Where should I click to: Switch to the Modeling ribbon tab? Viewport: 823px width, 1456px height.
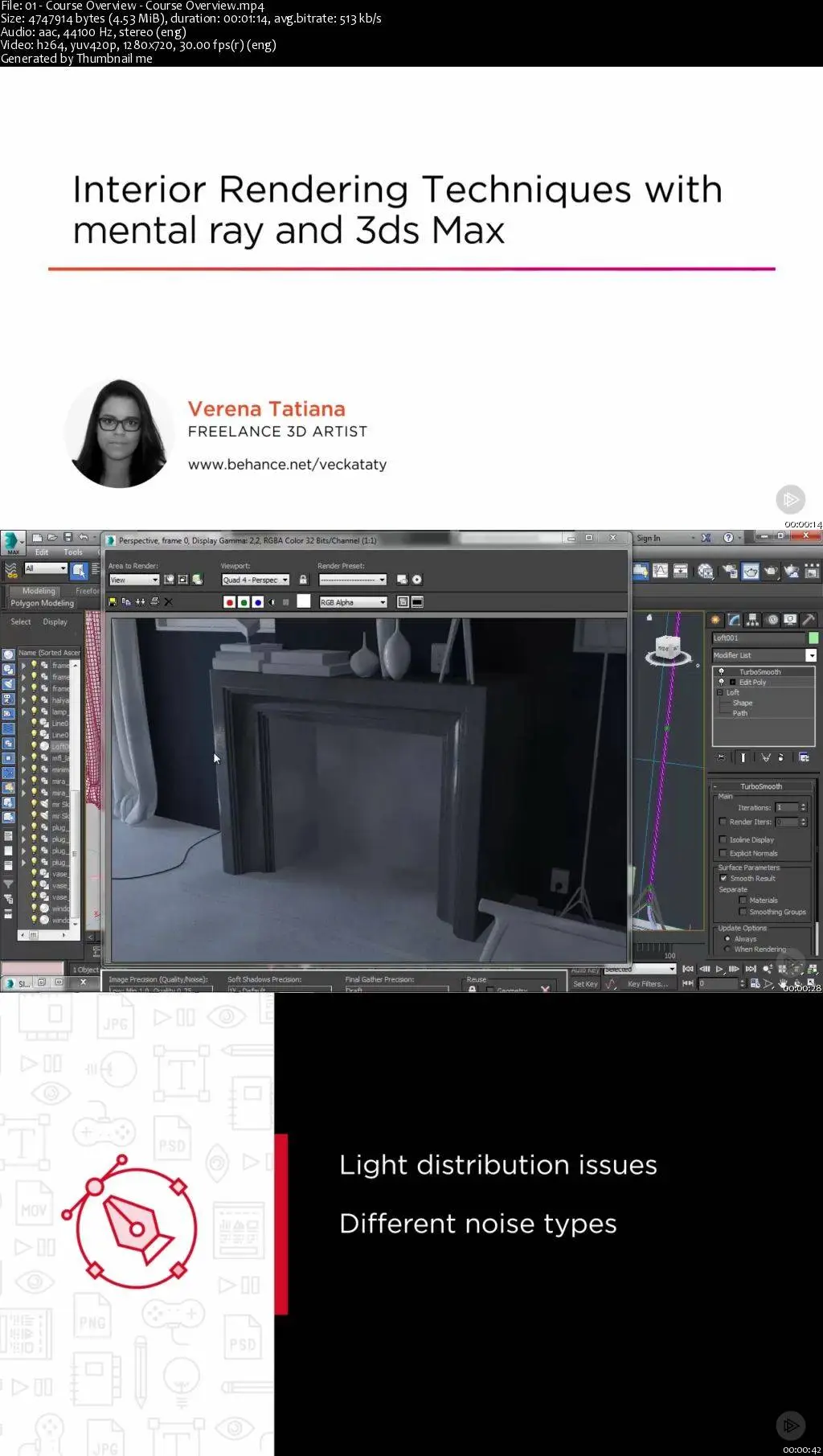coord(39,591)
